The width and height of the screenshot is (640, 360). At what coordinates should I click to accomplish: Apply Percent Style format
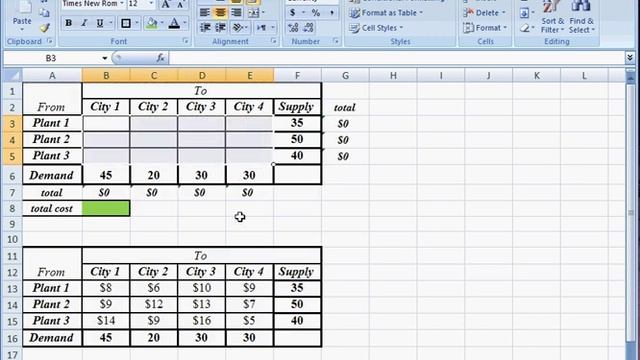[316, 13]
